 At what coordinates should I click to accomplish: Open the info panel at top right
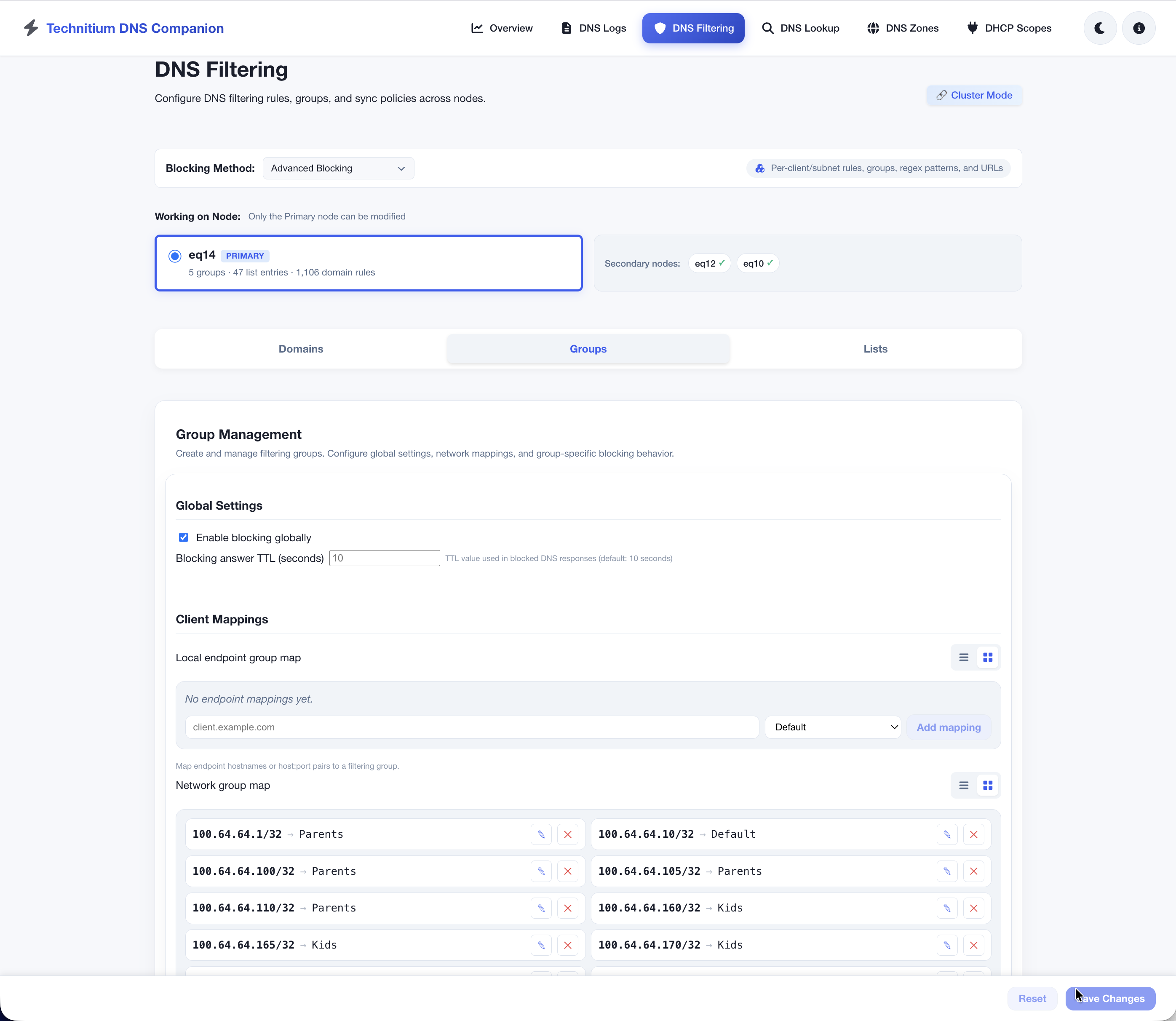(1139, 28)
